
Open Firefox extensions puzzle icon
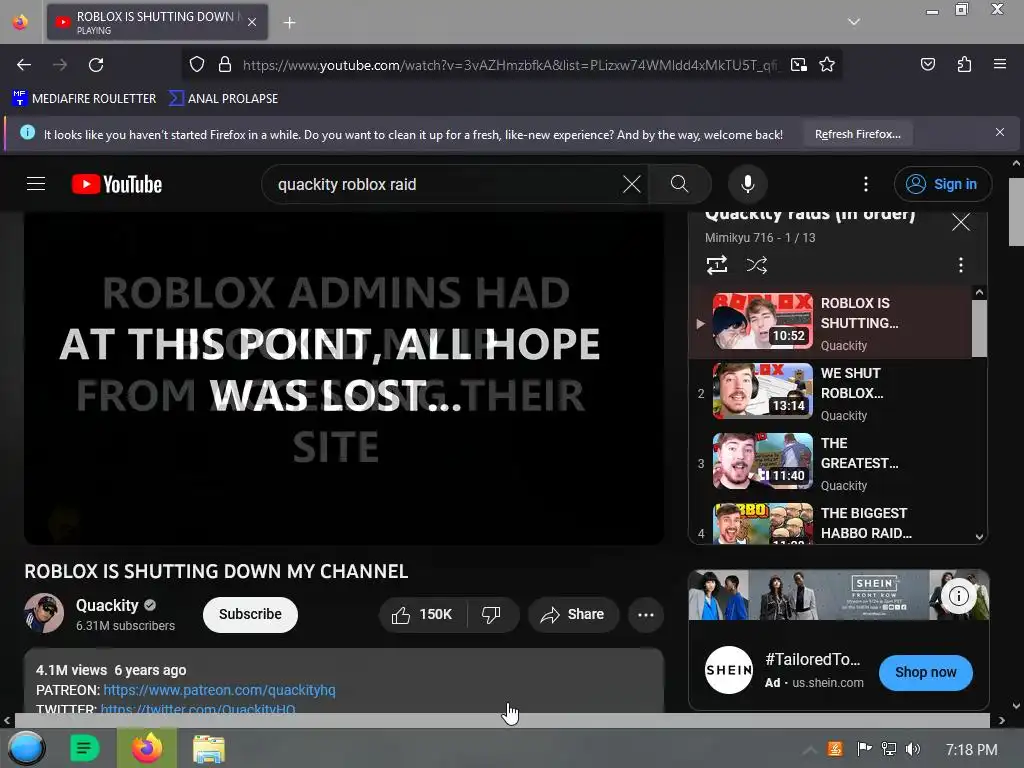click(x=964, y=65)
